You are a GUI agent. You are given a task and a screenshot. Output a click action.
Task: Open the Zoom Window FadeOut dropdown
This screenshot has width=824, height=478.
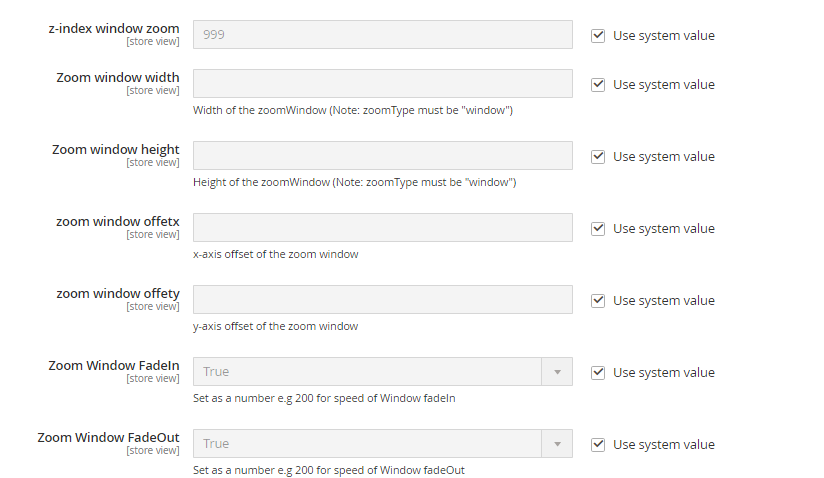click(382, 444)
